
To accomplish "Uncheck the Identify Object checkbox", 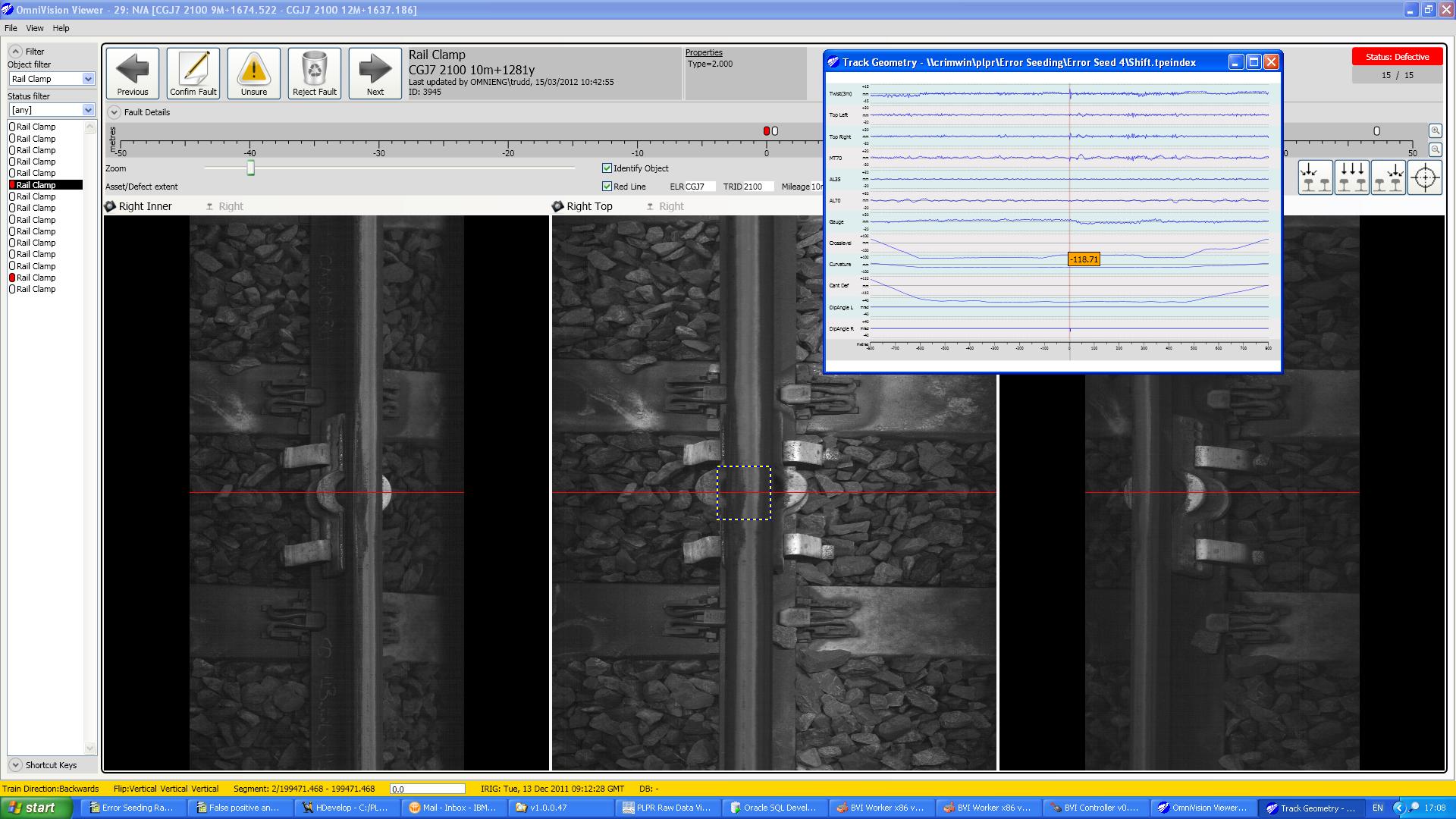I will 607,168.
